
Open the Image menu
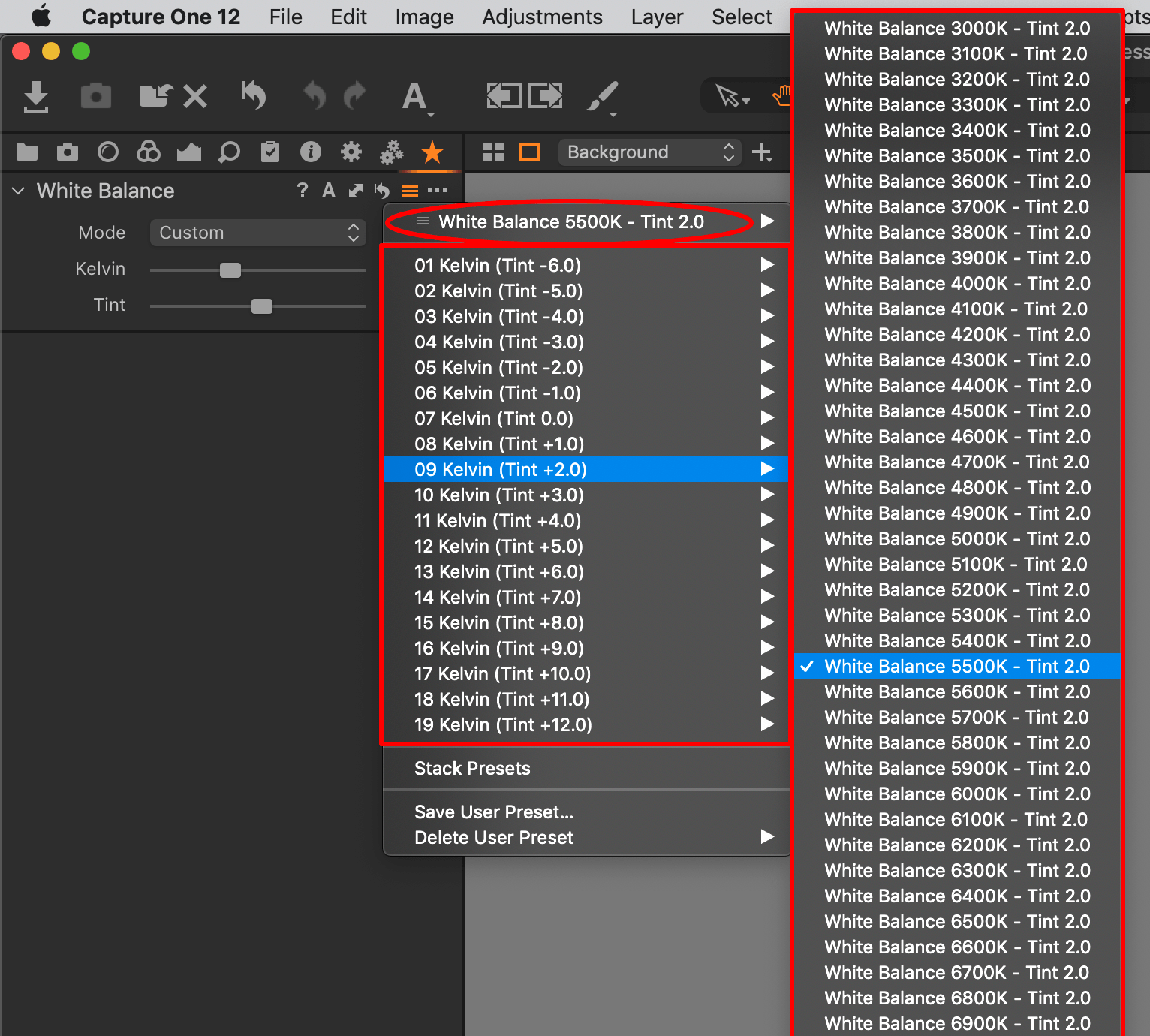click(424, 17)
